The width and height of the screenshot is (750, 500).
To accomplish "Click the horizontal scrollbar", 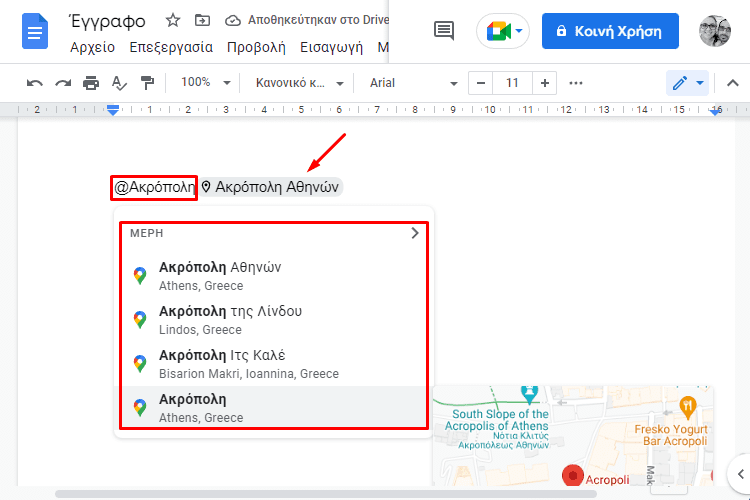I will [x=326, y=493].
